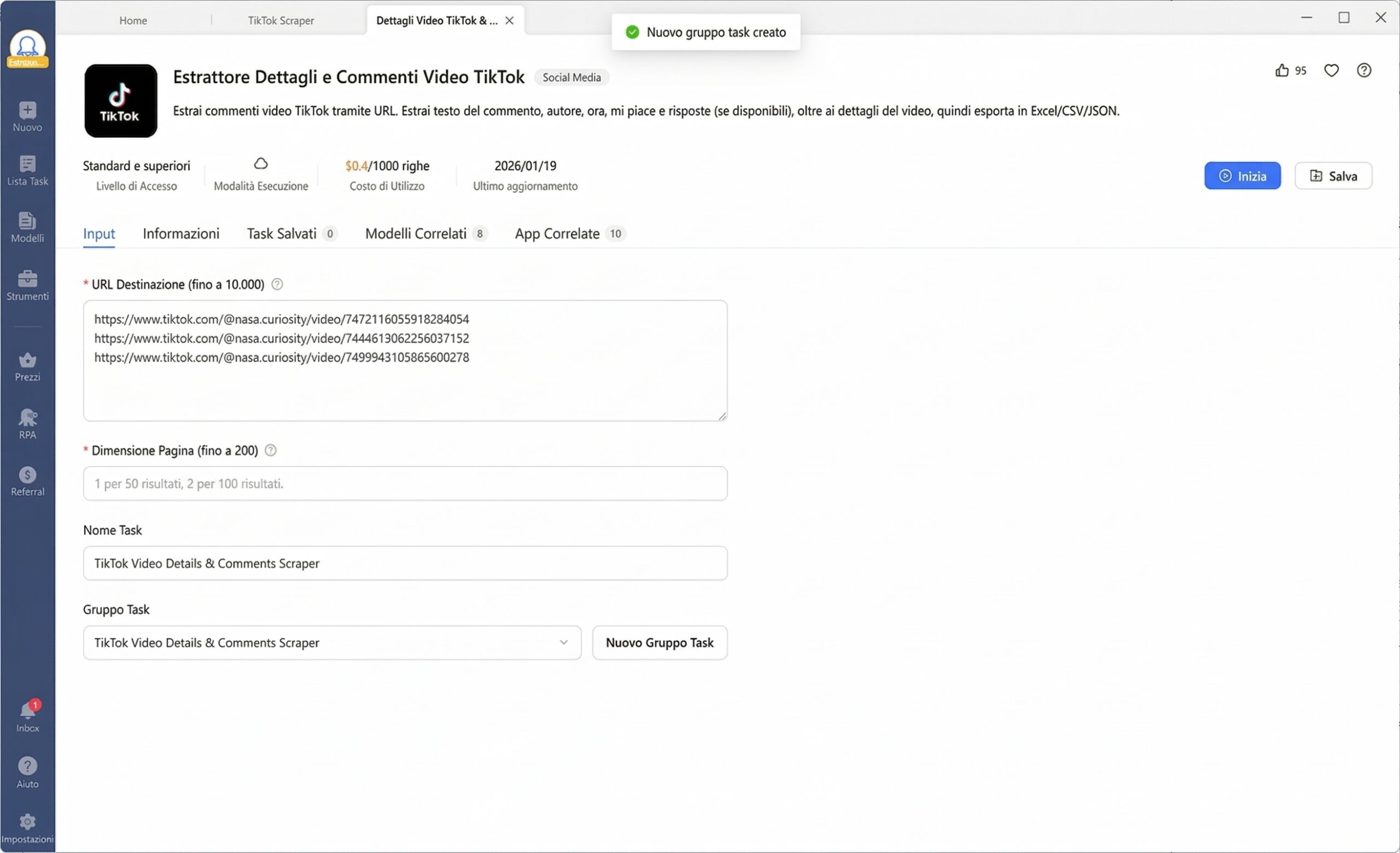Open Lista Task from the sidebar

[27, 171]
